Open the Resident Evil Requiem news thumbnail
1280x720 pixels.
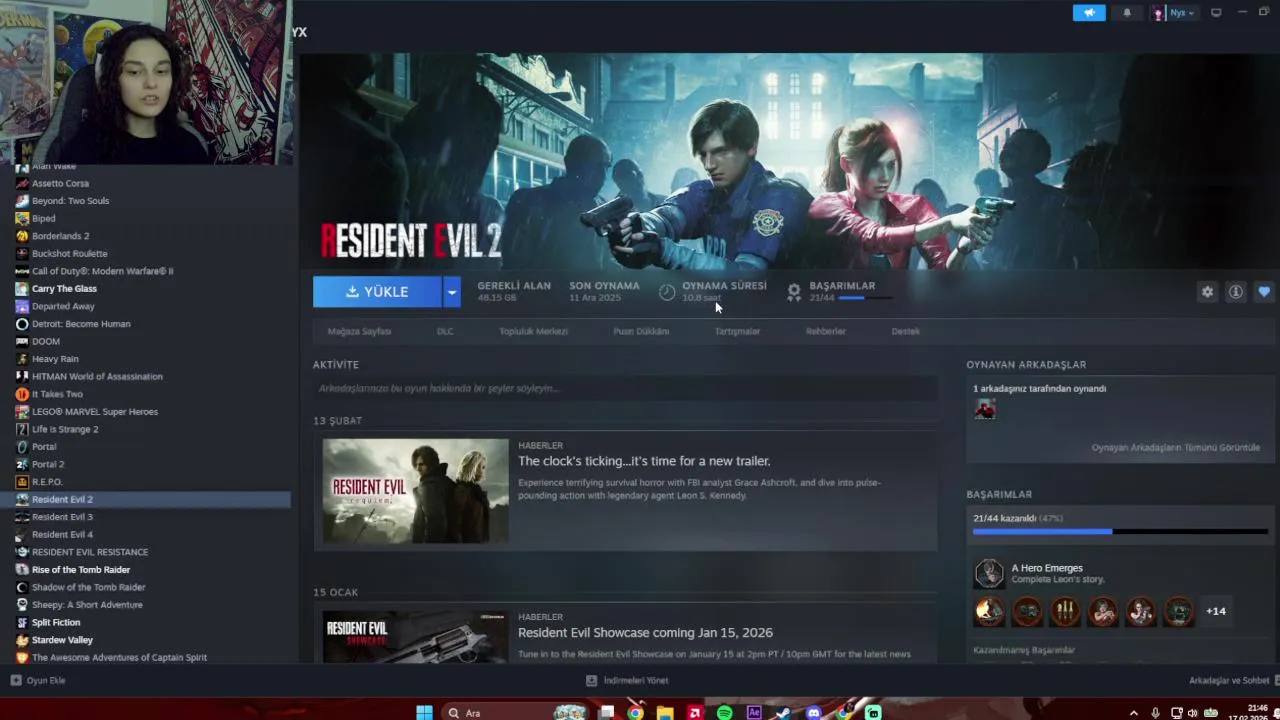[x=415, y=491]
